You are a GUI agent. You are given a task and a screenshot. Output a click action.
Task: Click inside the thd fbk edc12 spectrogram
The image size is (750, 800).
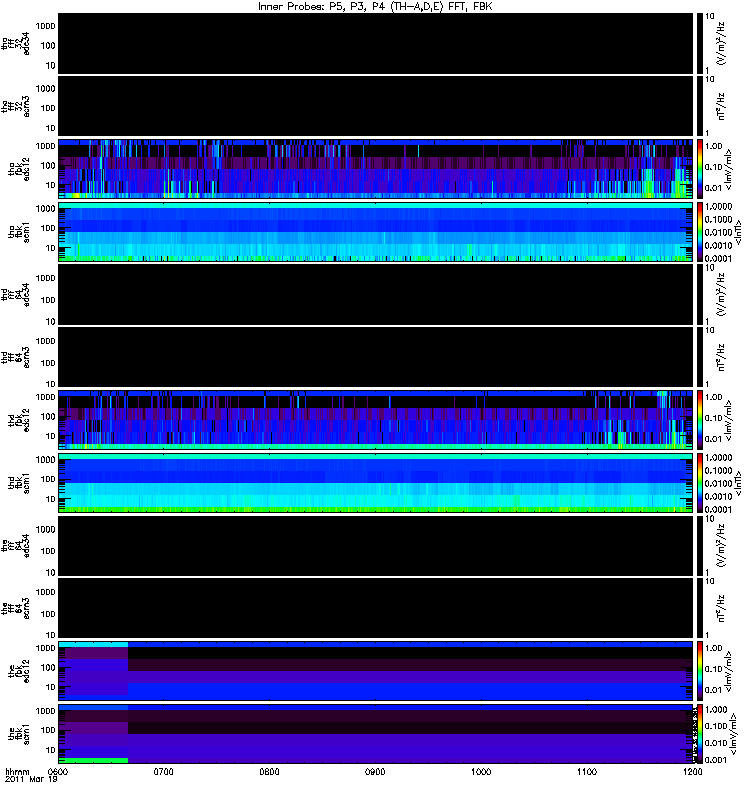click(x=375, y=420)
